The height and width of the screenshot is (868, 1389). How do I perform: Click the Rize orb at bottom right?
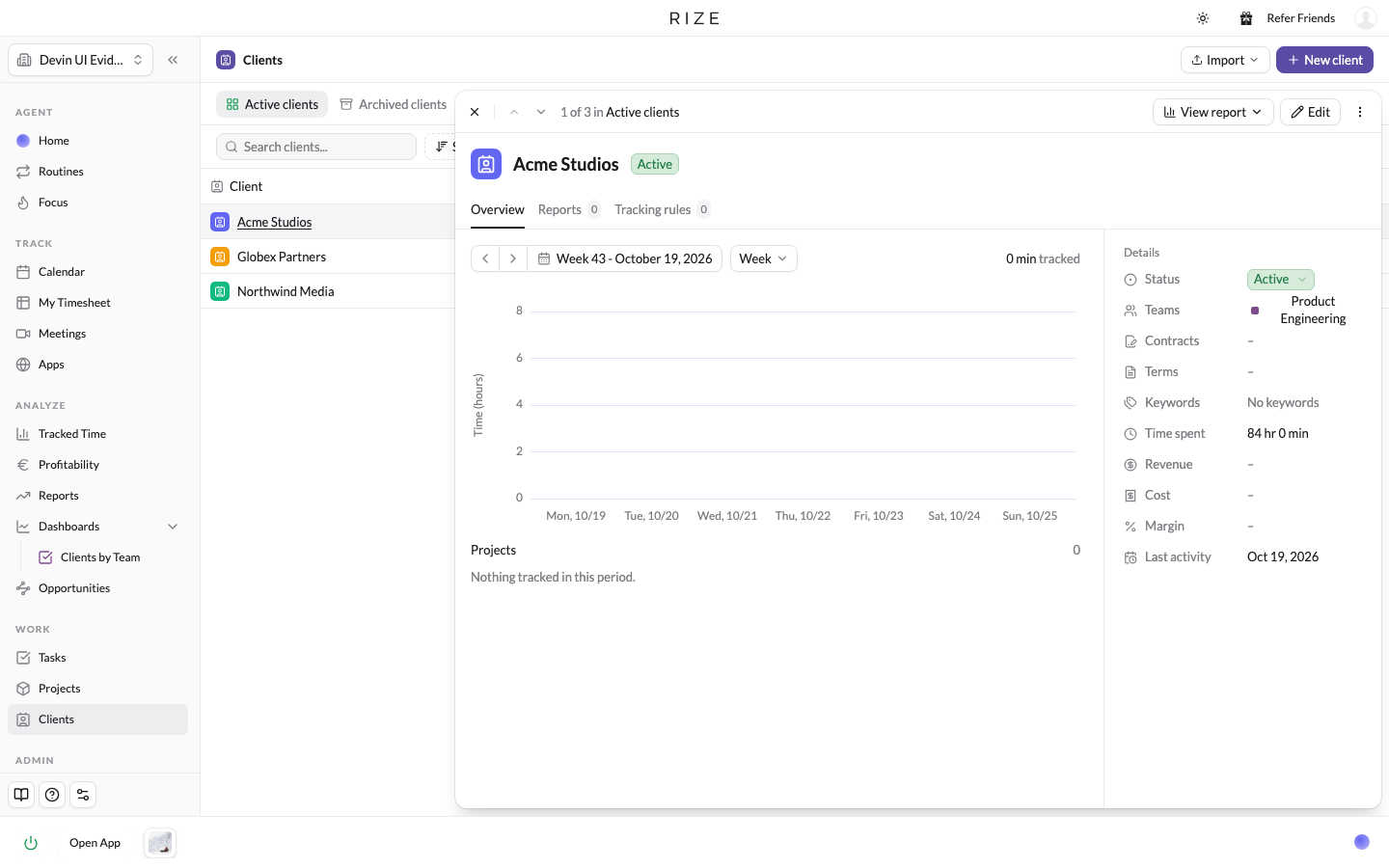(1362, 842)
